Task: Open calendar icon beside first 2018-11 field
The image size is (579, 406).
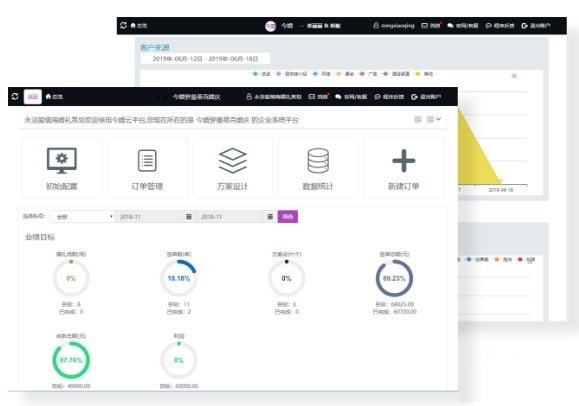Action: (x=189, y=217)
